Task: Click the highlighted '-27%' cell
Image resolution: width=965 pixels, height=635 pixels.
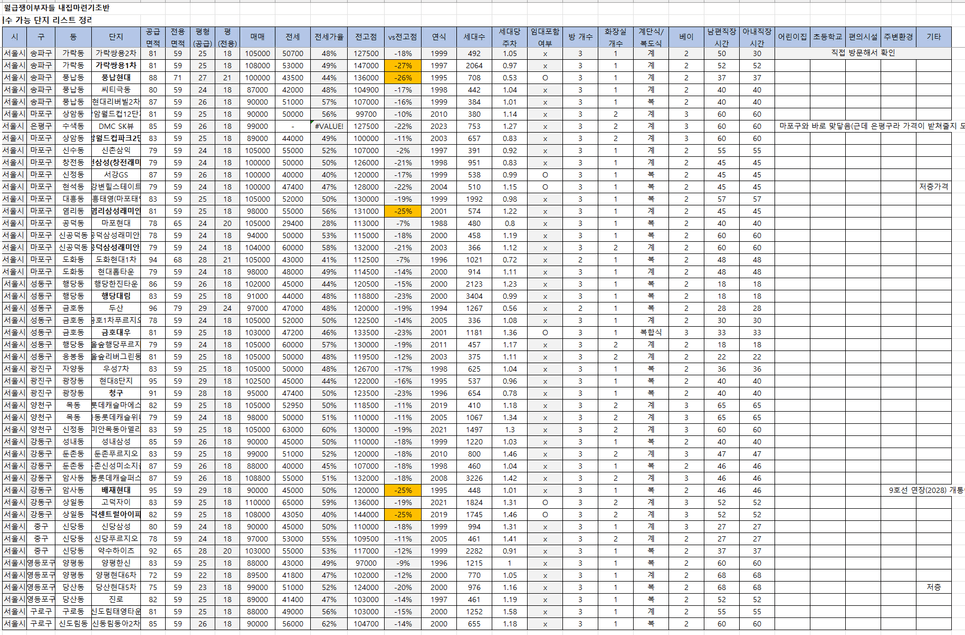Action: [x=403, y=65]
